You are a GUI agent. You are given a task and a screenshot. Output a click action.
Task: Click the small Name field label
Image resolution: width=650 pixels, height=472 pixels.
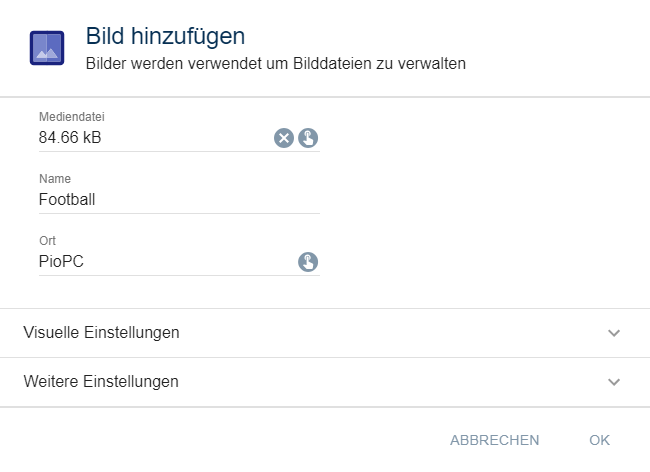(x=55, y=179)
